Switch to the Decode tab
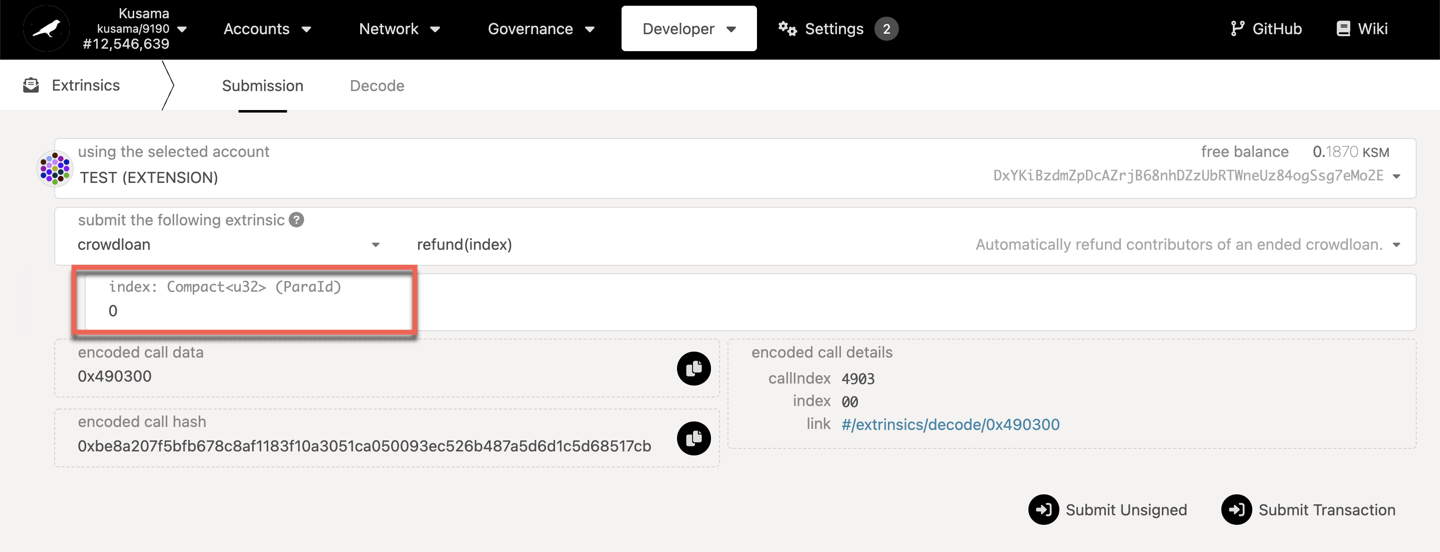Viewport: 1440px width, 552px height. pyautogui.click(x=377, y=86)
